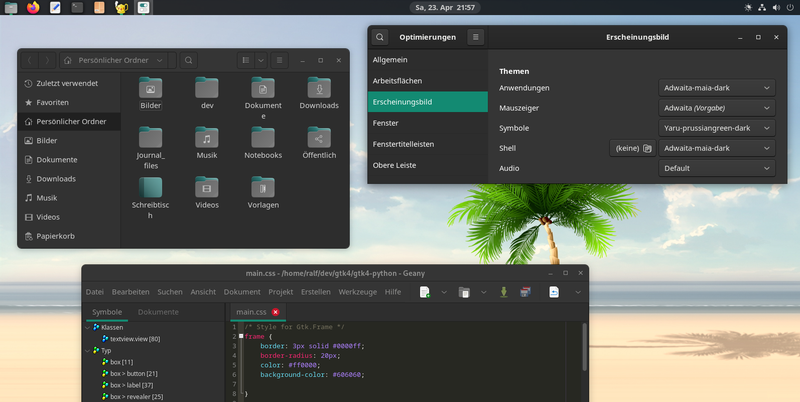Open Allgemein in Optimierungen sidebar
Viewport: 800px width, 402px height.
(428, 60)
